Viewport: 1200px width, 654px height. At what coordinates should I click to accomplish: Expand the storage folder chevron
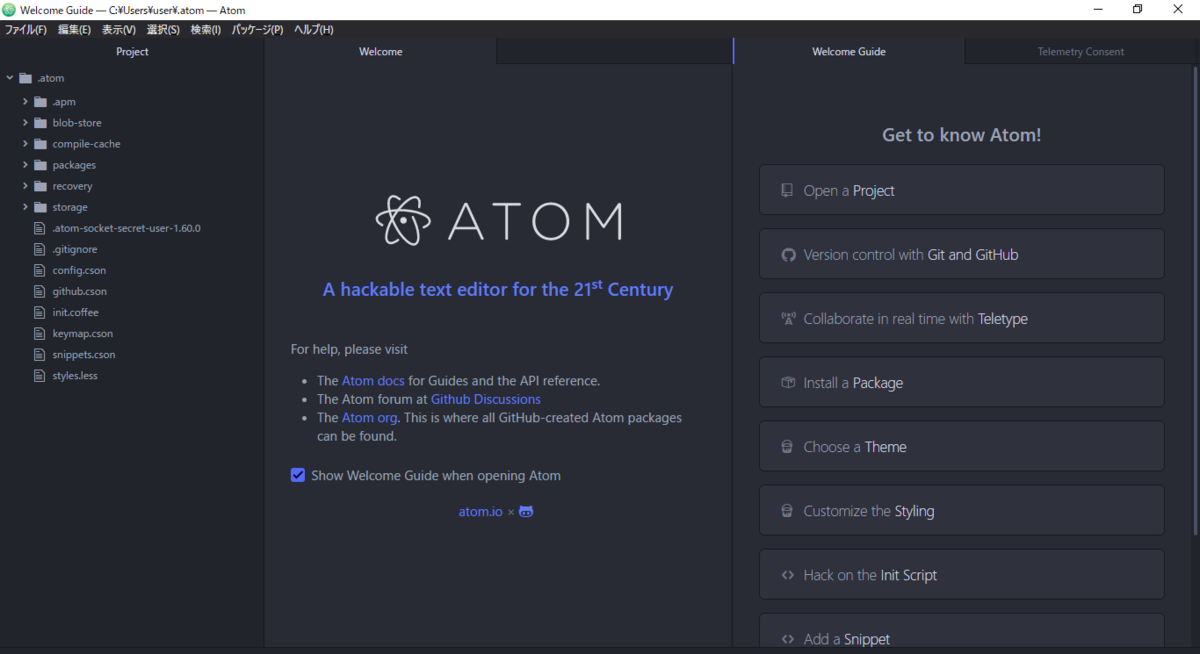(x=25, y=207)
